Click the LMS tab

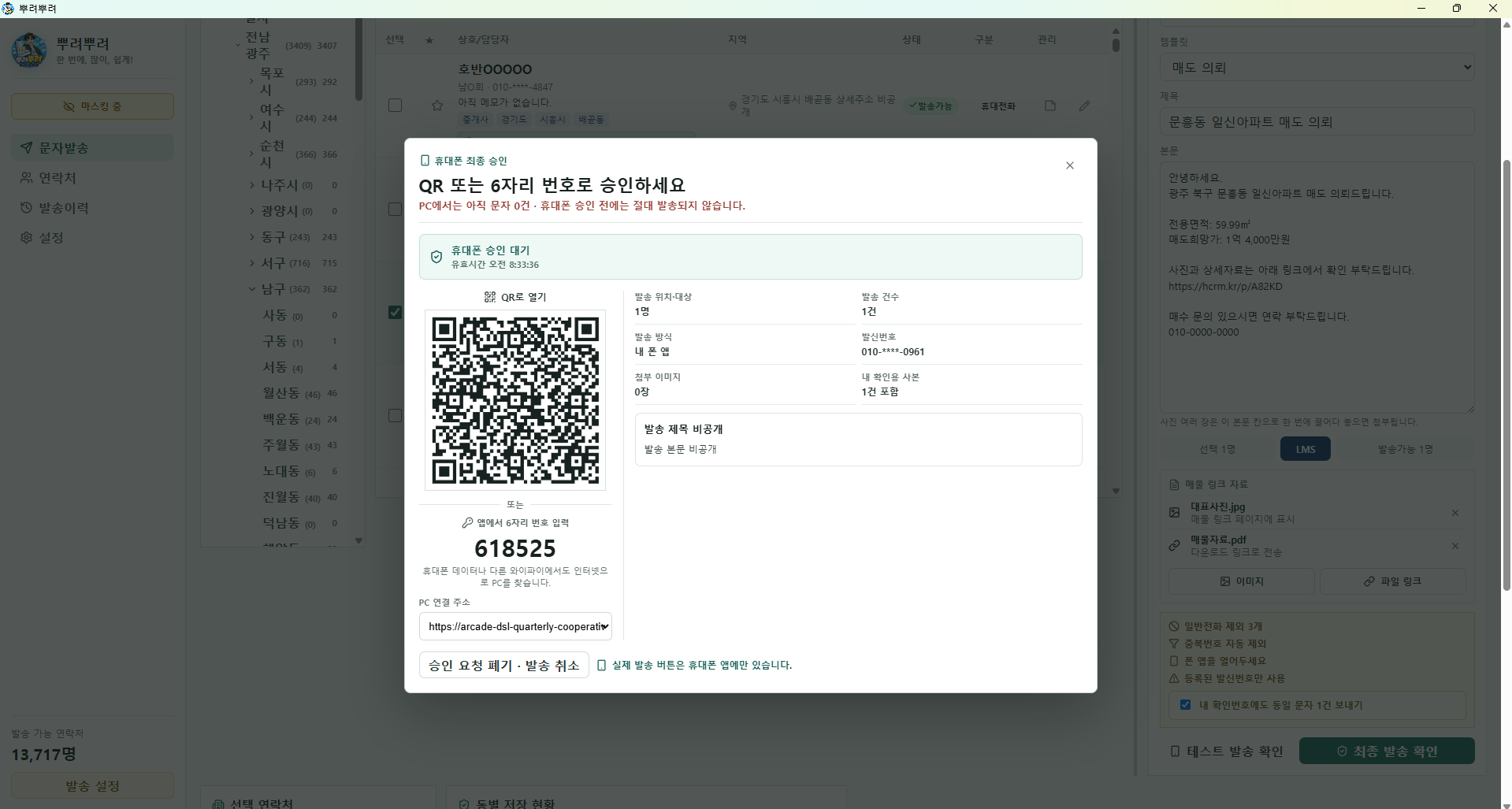(1306, 449)
